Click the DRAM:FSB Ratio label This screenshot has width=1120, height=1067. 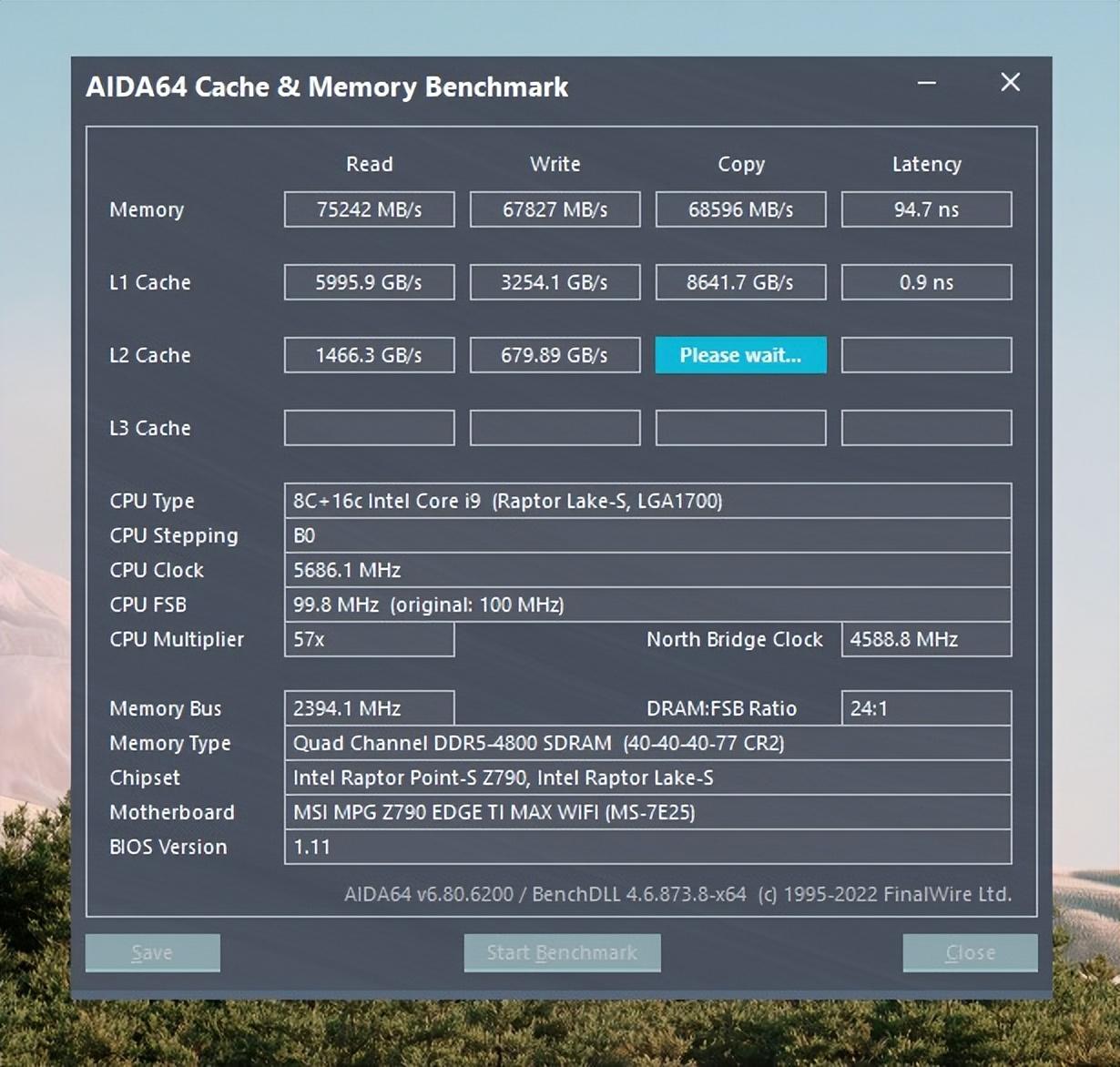[722, 708]
